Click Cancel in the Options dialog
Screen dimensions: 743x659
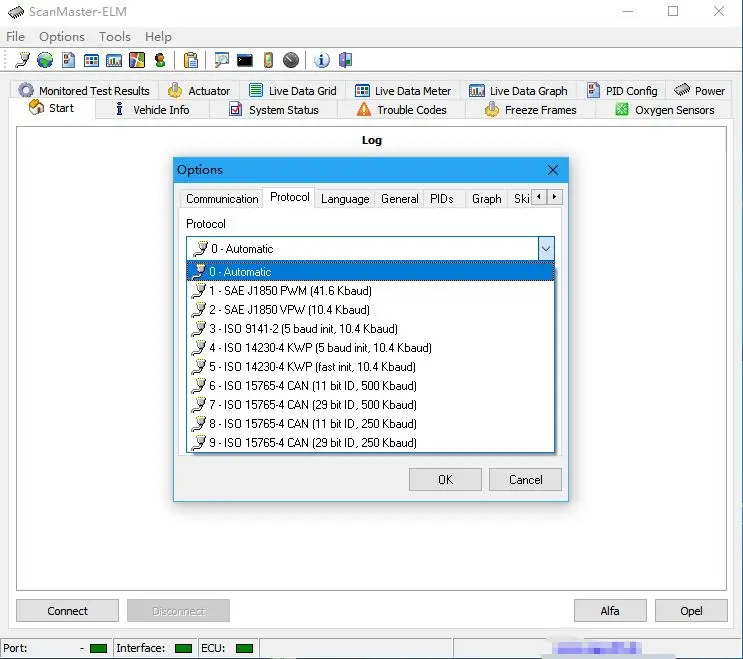tap(525, 479)
